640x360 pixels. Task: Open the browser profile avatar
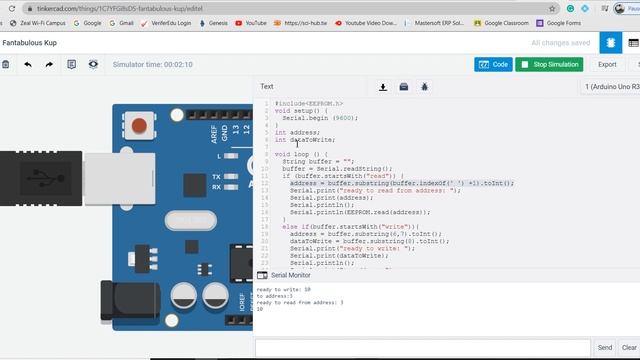620,9
